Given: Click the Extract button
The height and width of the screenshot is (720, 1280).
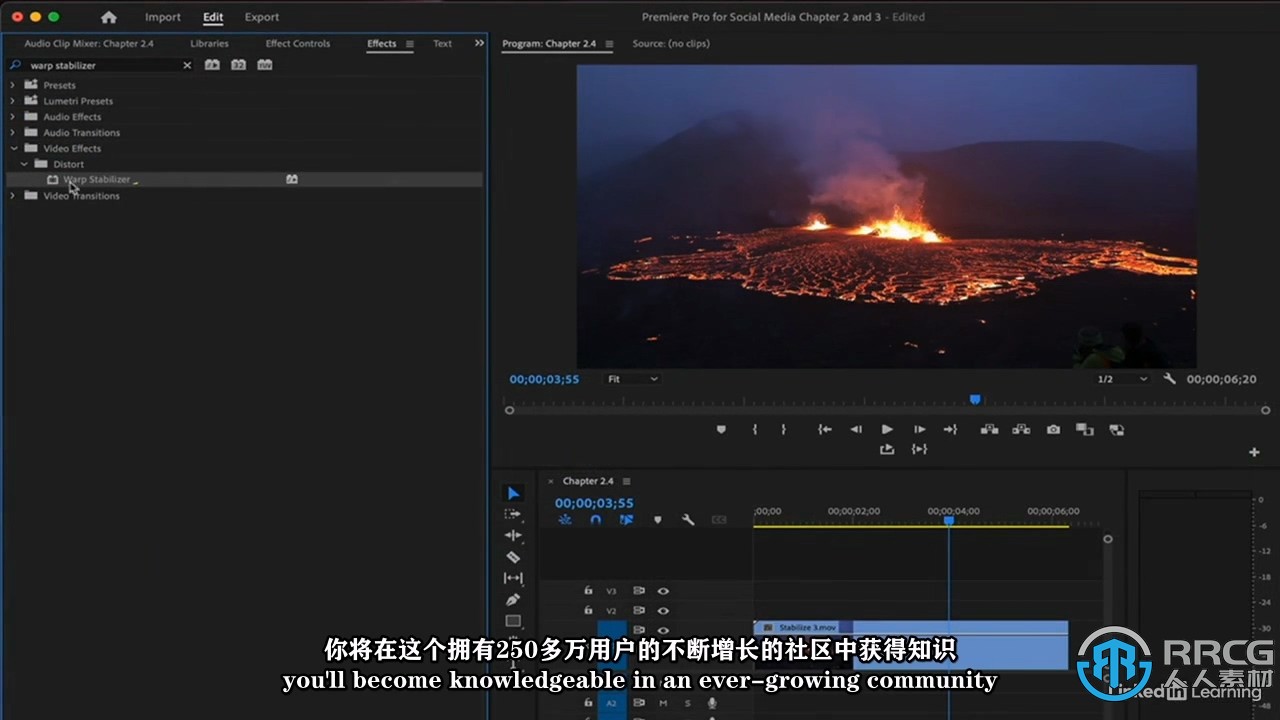Looking at the screenshot, I should pyautogui.click(x=1021, y=429).
